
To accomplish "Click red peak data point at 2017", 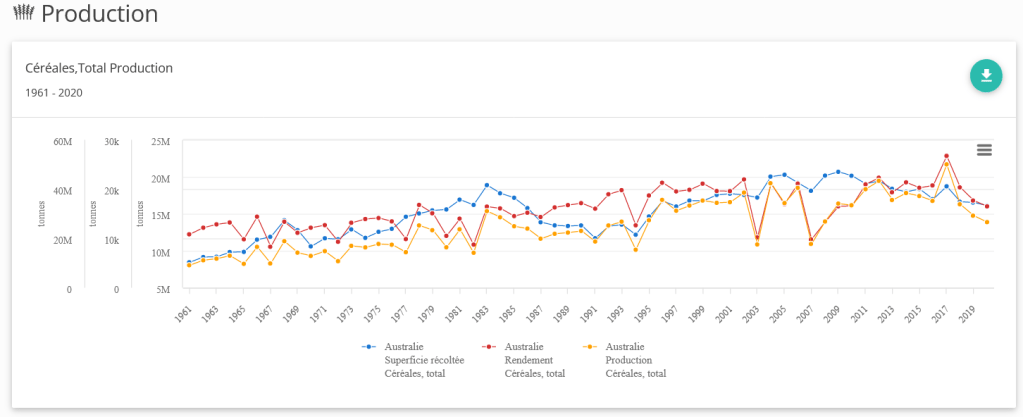I will (x=946, y=156).
